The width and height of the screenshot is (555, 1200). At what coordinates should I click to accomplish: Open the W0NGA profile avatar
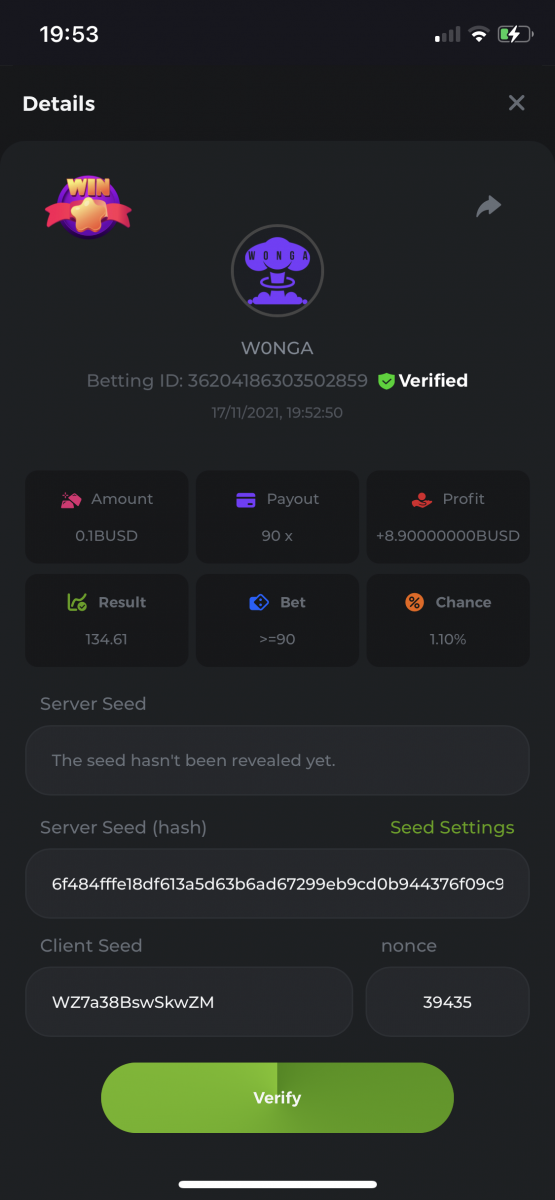(x=277, y=270)
